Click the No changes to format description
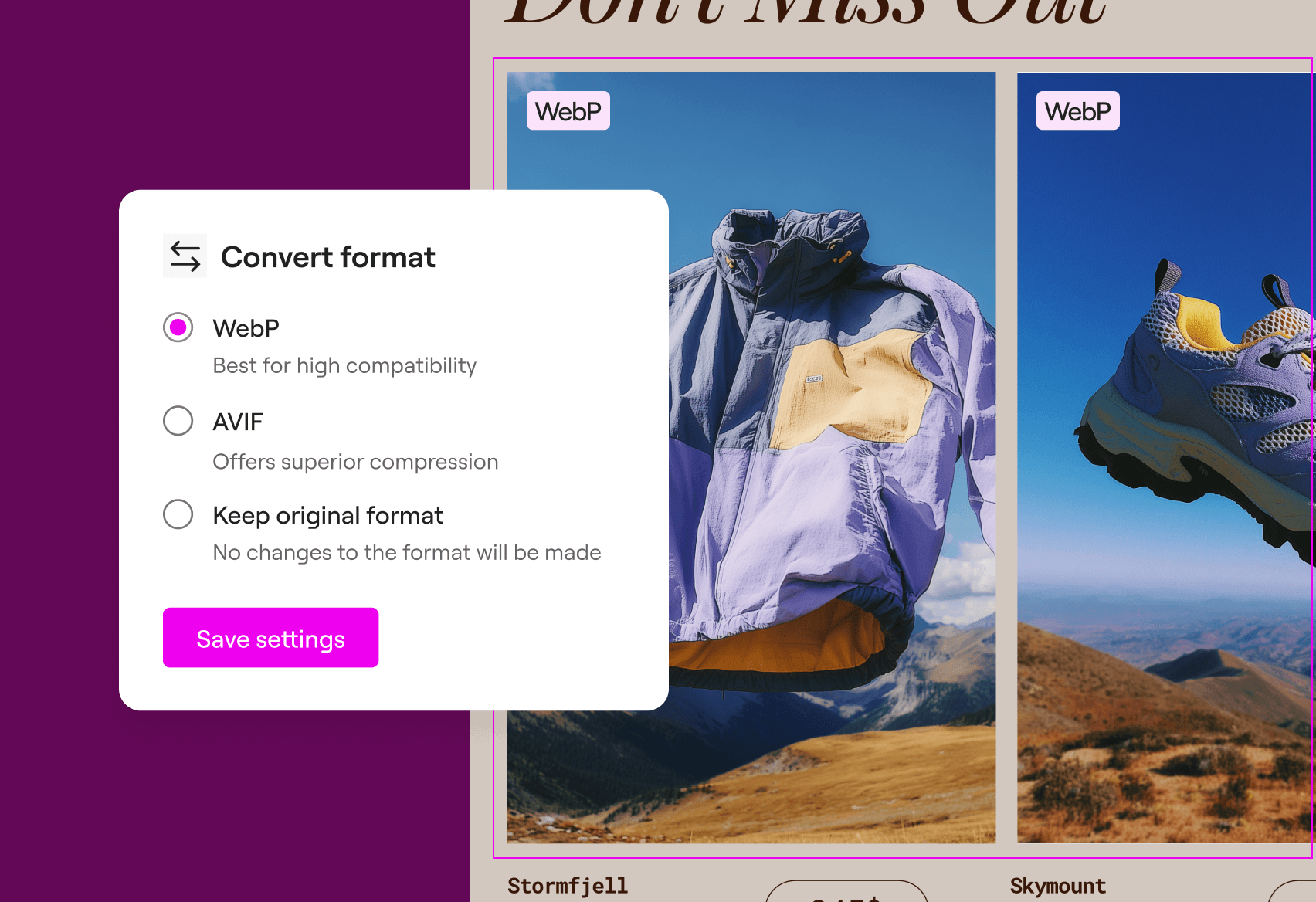1316x902 pixels. [x=407, y=553]
